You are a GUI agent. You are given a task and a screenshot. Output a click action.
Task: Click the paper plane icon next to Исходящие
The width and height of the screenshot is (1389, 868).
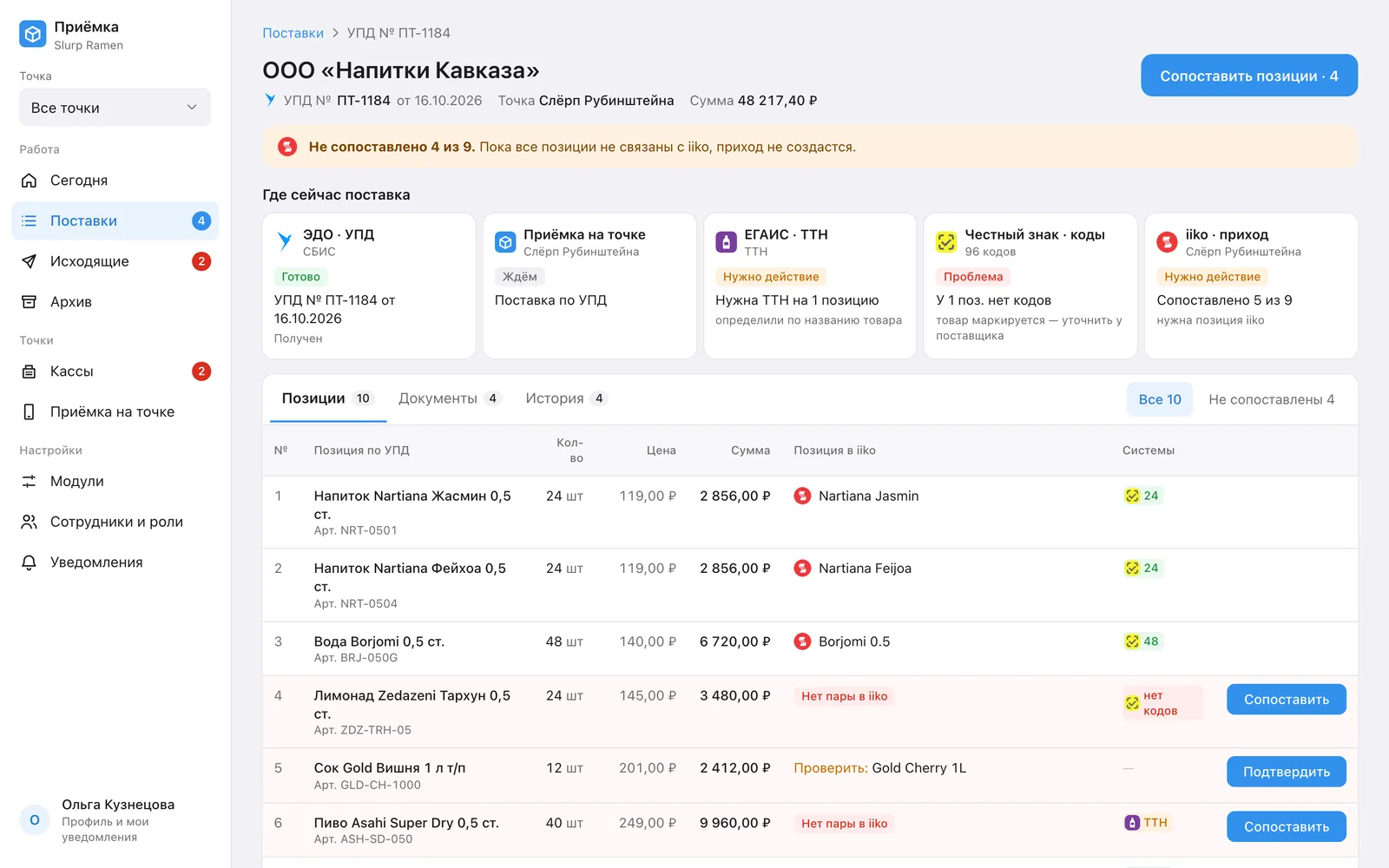pos(29,261)
